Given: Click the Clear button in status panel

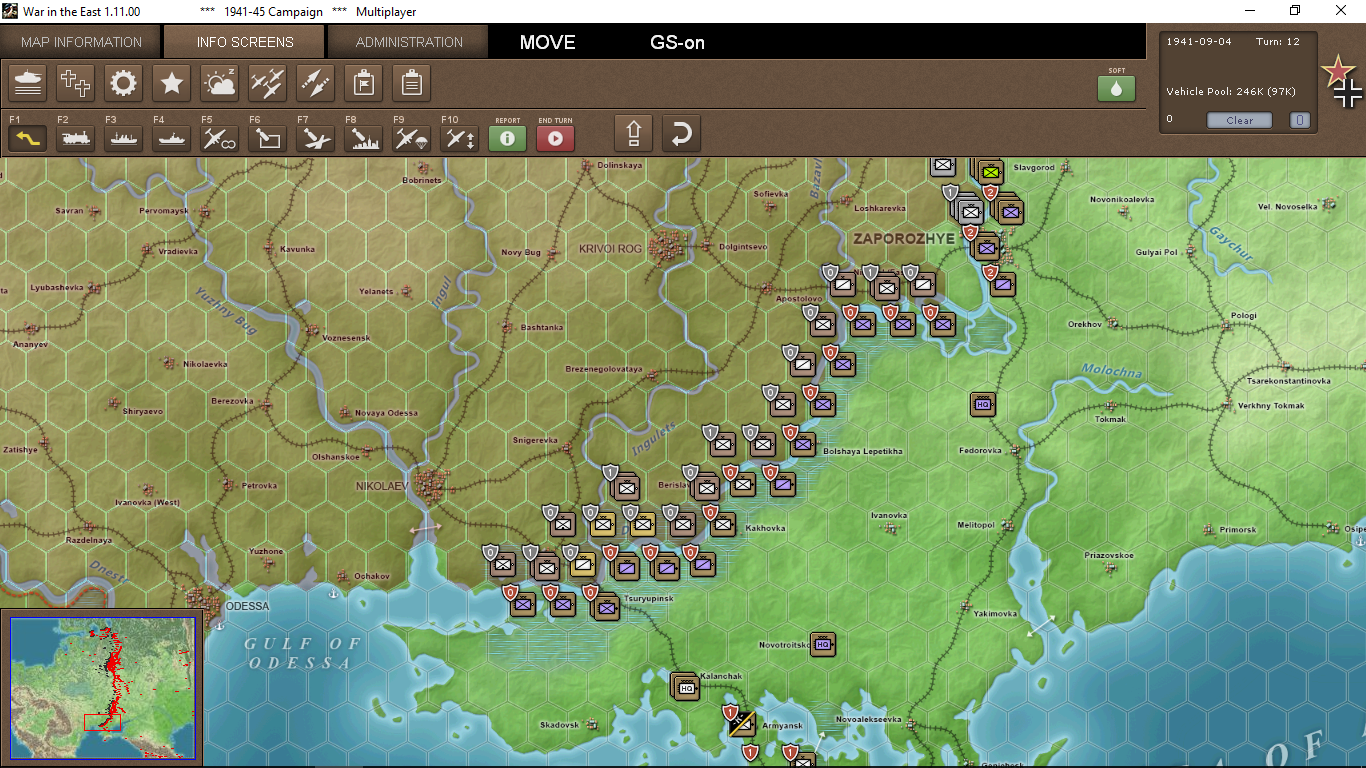Looking at the screenshot, I should coord(1239,120).
